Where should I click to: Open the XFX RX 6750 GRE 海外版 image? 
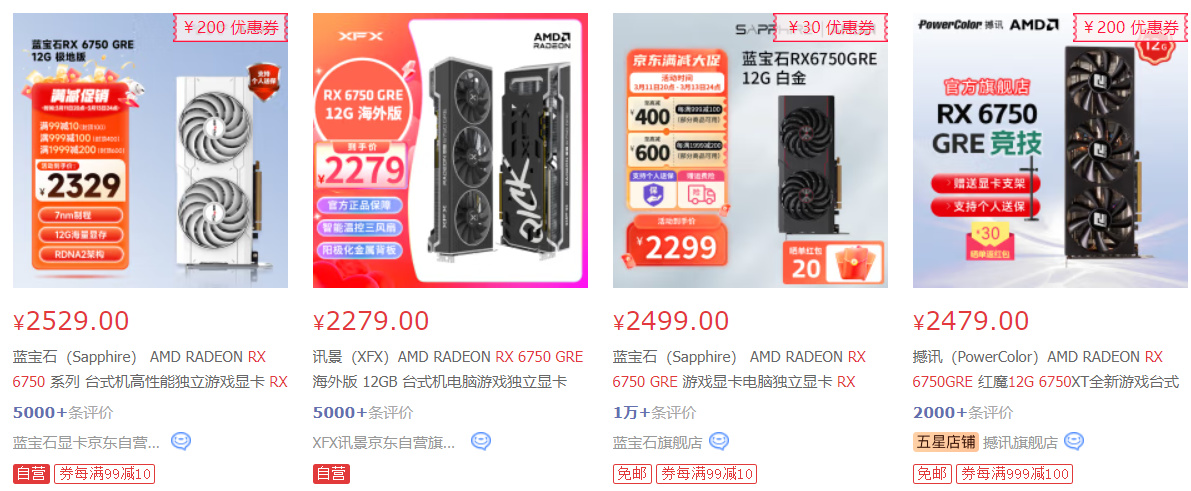click(x=450, y=150)
